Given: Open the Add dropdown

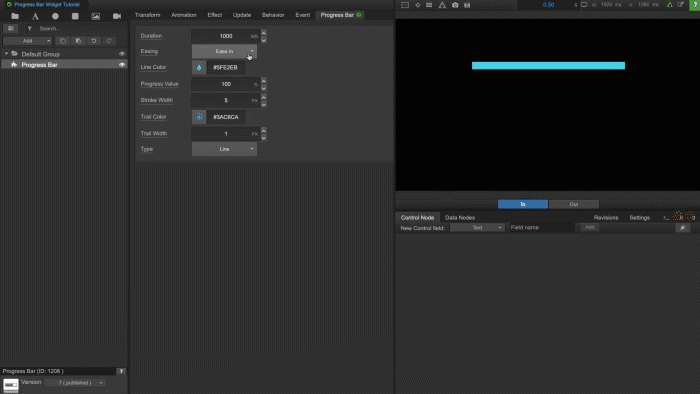Looking at the screenshot, I should click(28, 41).
